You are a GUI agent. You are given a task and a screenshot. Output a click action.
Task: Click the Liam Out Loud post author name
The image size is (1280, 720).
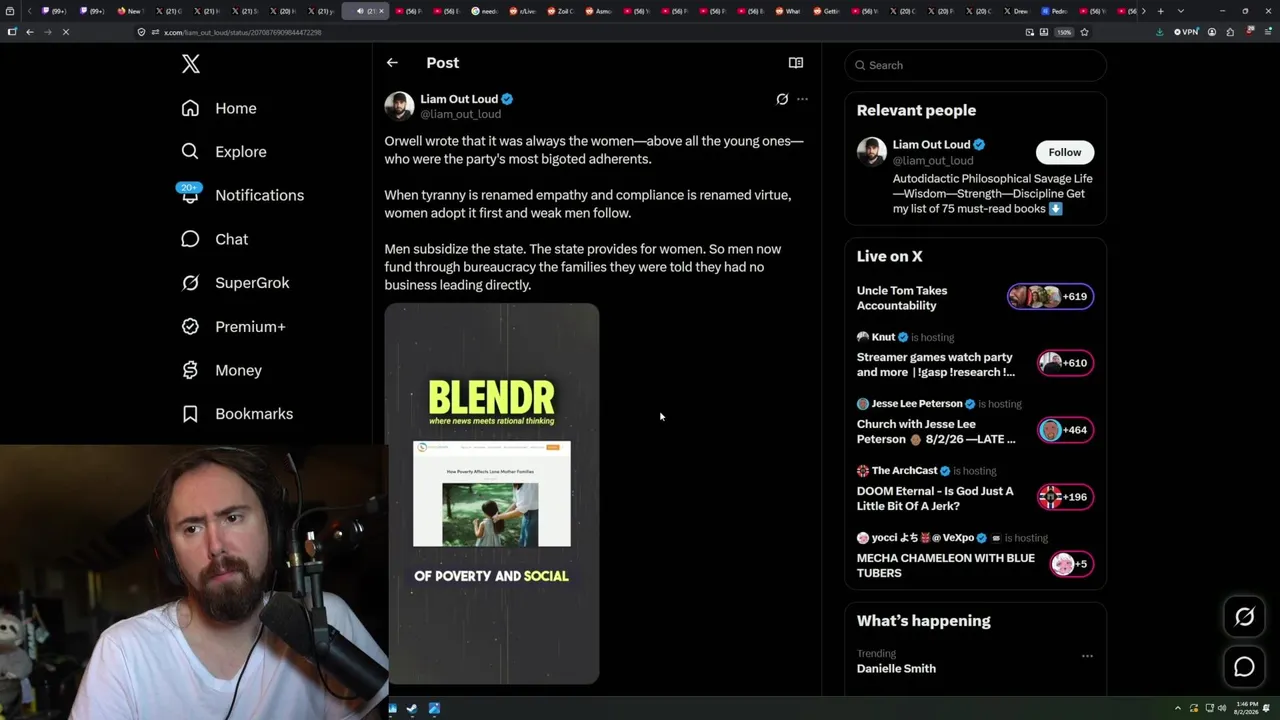tap(459, 99)
